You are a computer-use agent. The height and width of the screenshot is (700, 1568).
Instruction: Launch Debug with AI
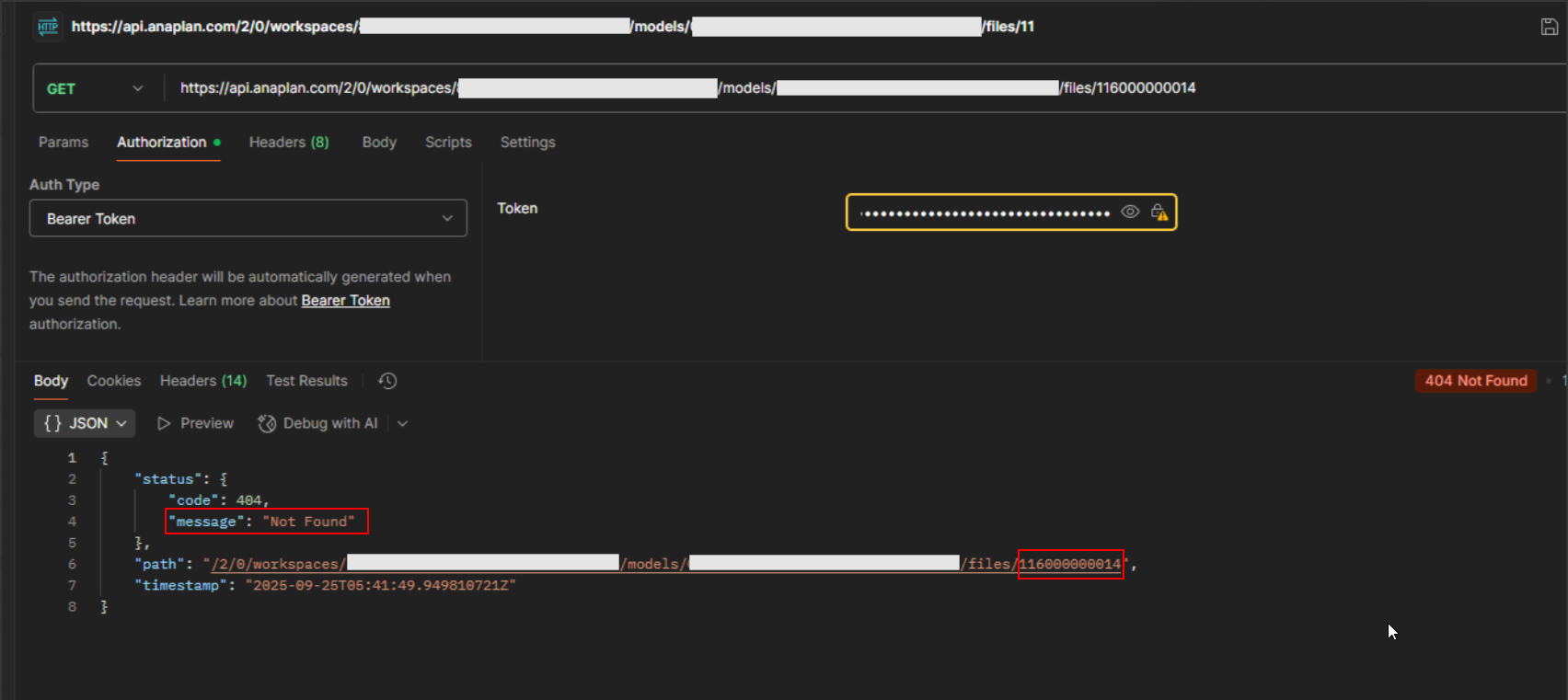coord(318,423)
